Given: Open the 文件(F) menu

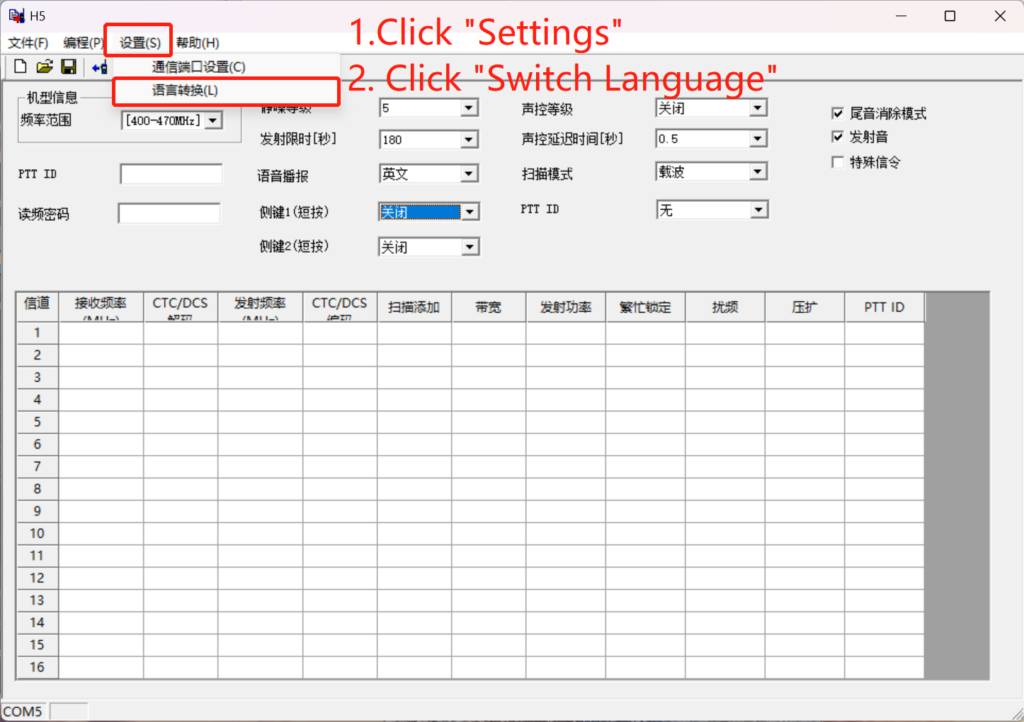Looking at the screenshot, I should [28, 43].
